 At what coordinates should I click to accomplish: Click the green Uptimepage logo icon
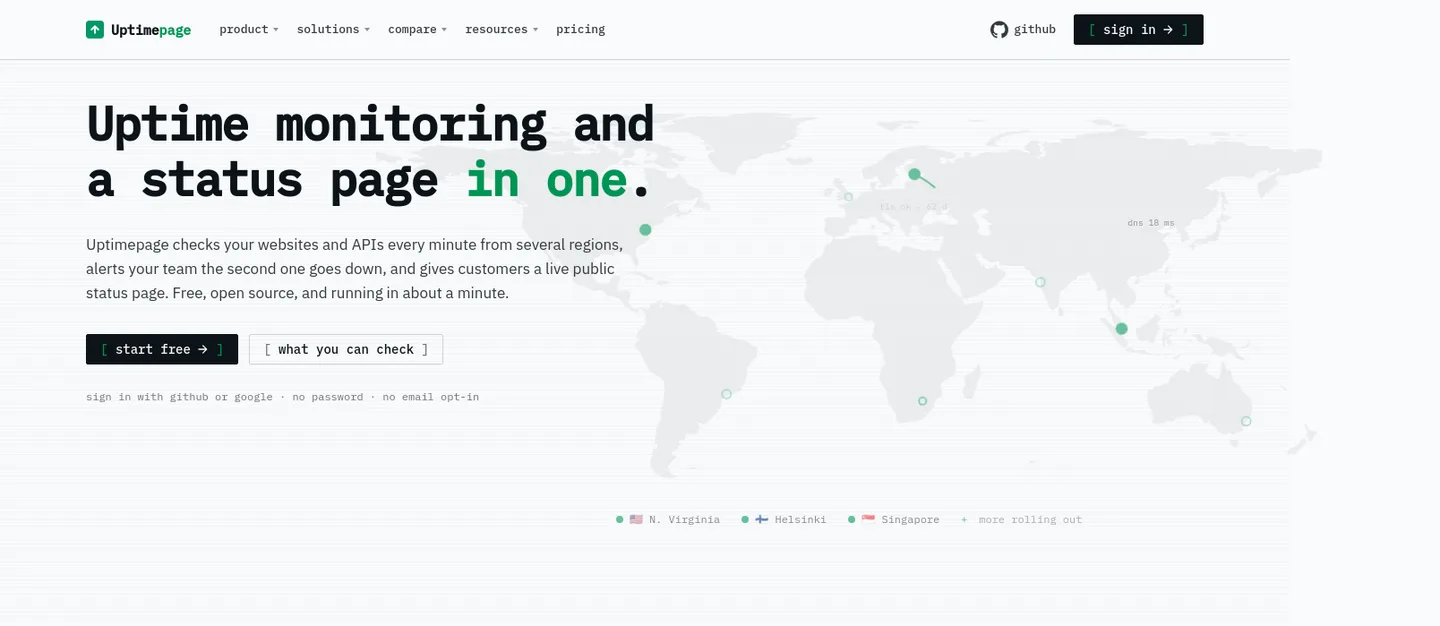[x=95, y=30]
